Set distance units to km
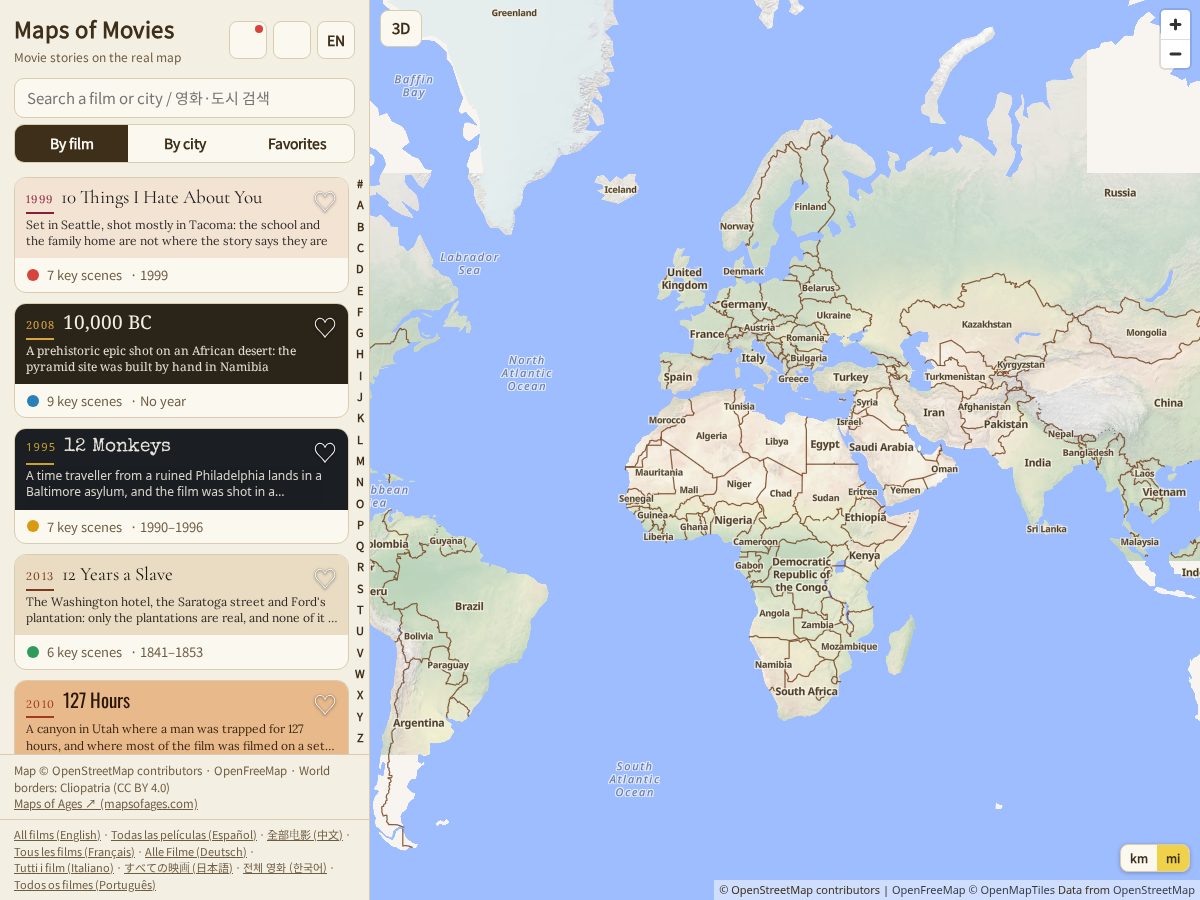This screenshot has height=900, width=1200. 1139,858
